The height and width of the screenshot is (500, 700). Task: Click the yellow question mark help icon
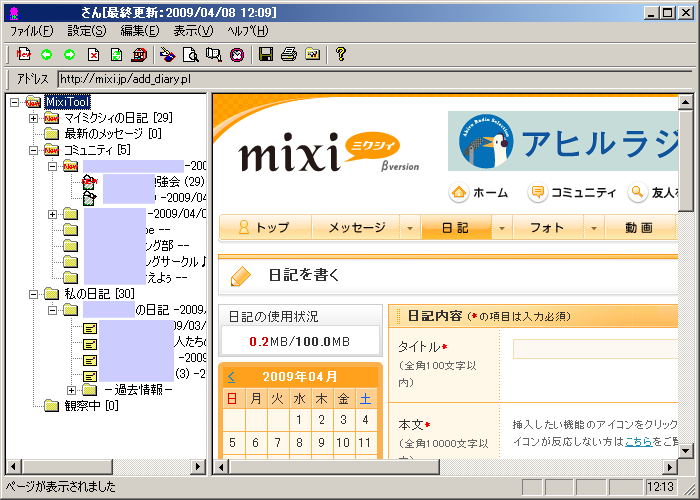pyautogui.click(x=341, y=54)
